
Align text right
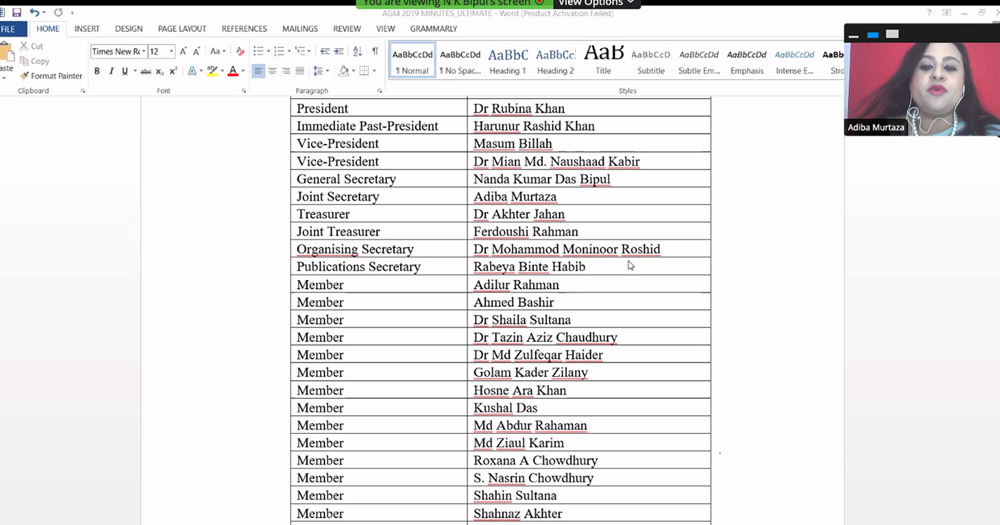click(x=286, y=71)
